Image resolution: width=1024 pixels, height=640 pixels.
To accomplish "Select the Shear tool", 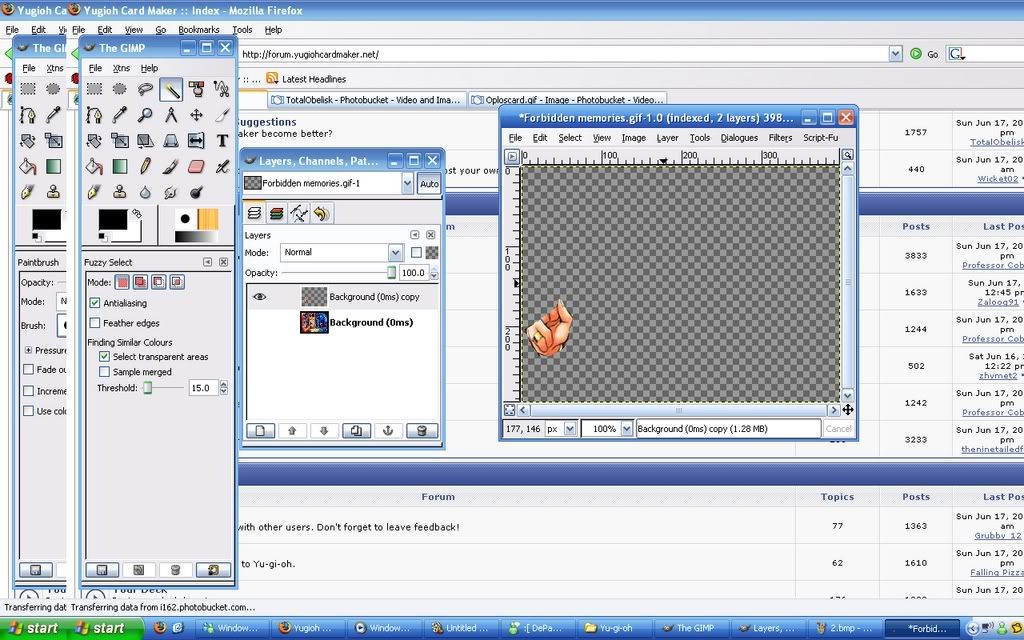I will (x=145, y=140).
